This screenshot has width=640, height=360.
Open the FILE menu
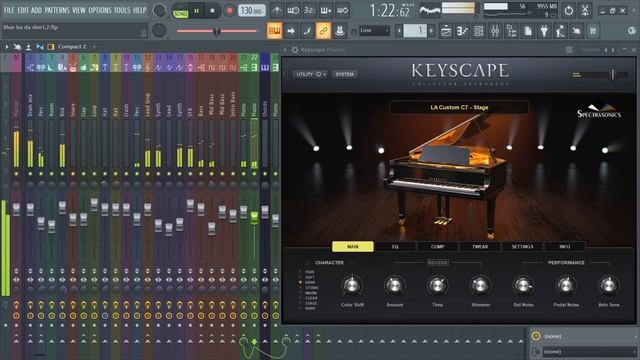[x=9, y=10]
